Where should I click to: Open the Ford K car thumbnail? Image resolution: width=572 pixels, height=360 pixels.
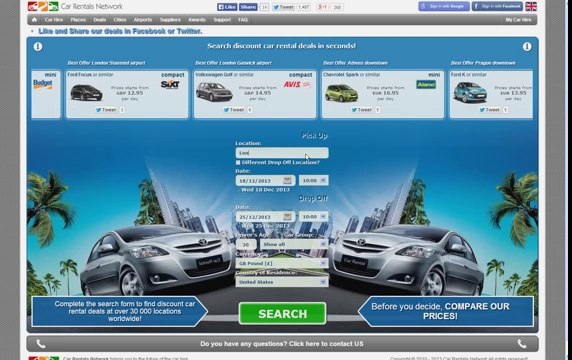[x=470, y=92]
